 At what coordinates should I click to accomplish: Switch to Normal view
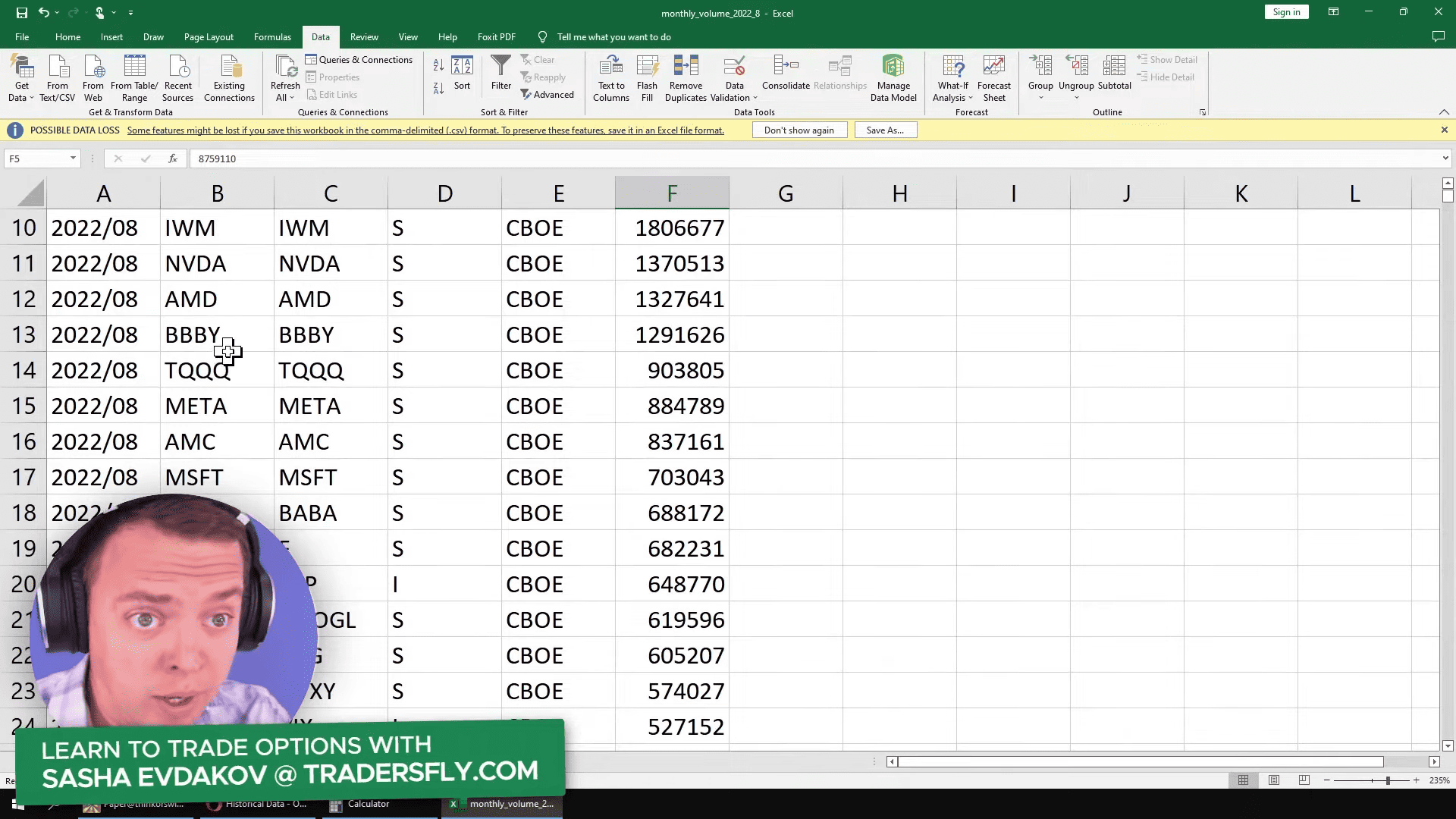(1244, 780)
